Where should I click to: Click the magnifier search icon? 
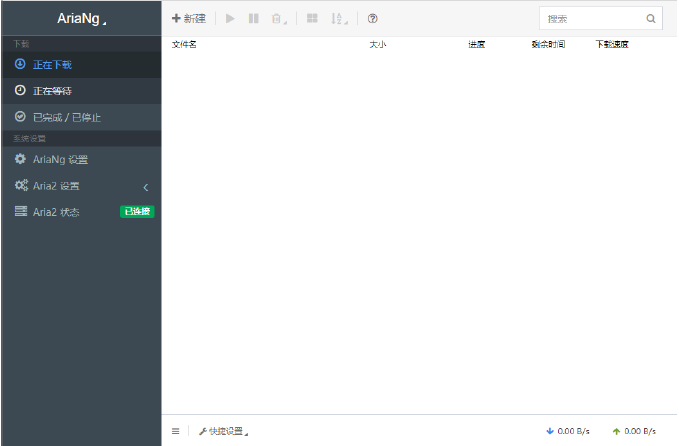(x=651, y=18)
